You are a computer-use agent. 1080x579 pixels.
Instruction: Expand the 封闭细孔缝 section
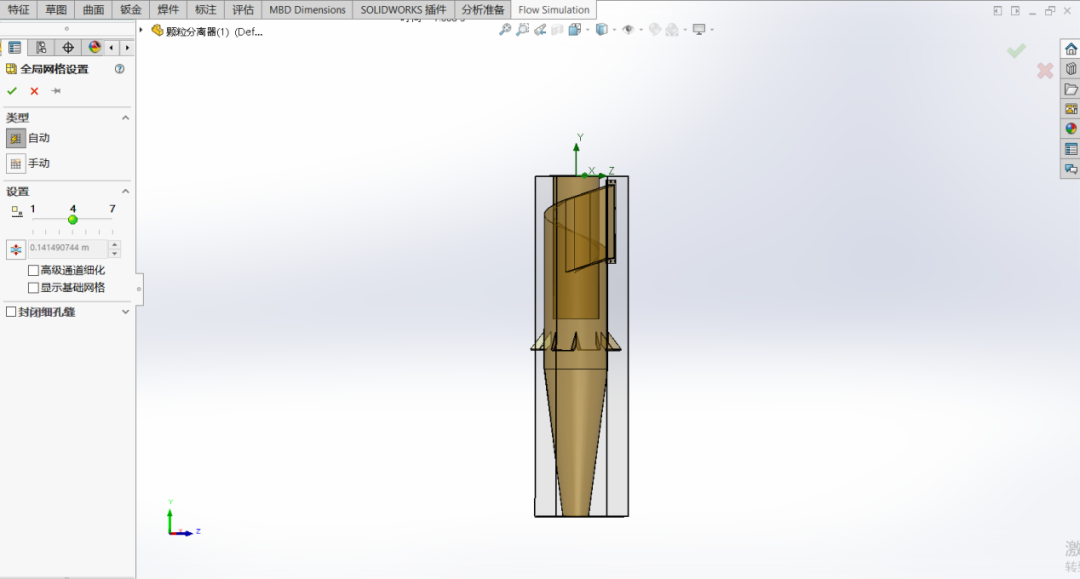point(125,312)
